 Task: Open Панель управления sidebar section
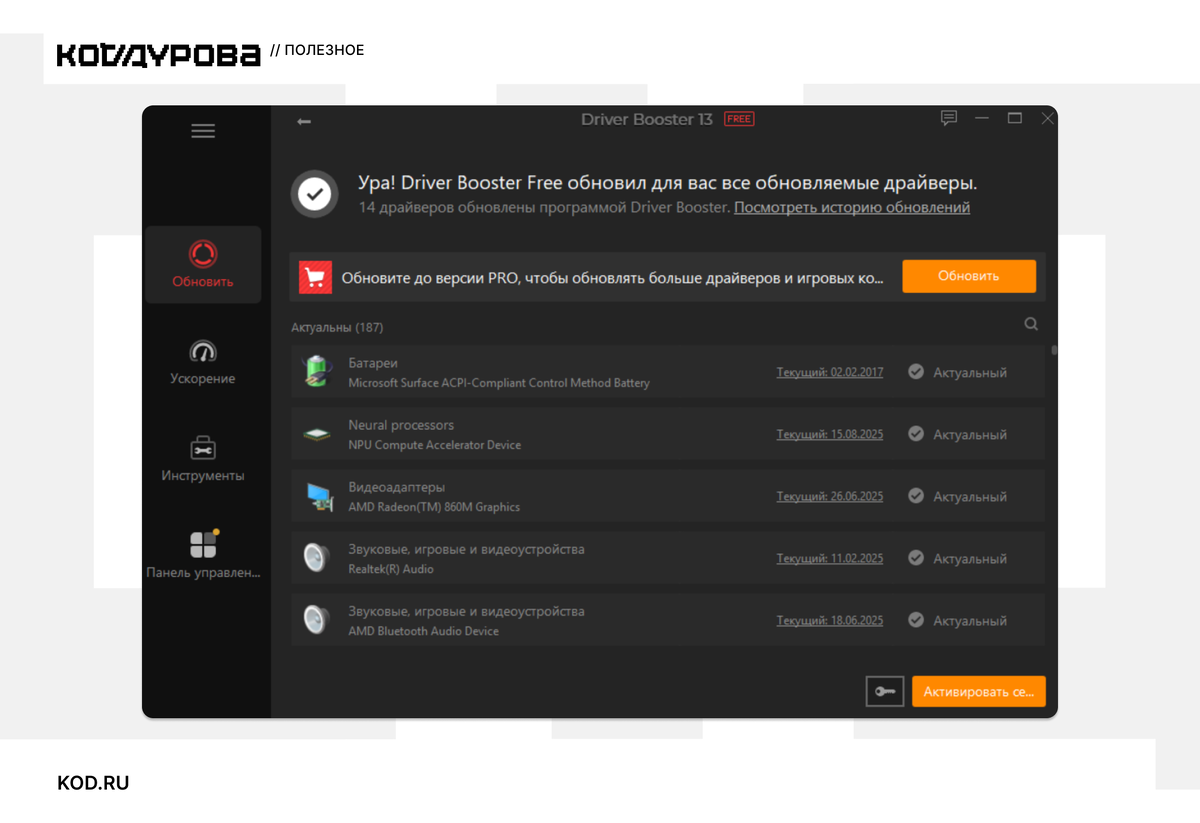(x=203, y=555)
